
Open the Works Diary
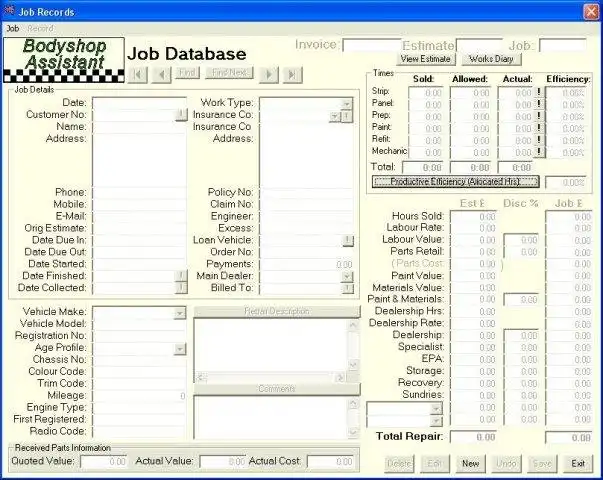coord(491,59)
